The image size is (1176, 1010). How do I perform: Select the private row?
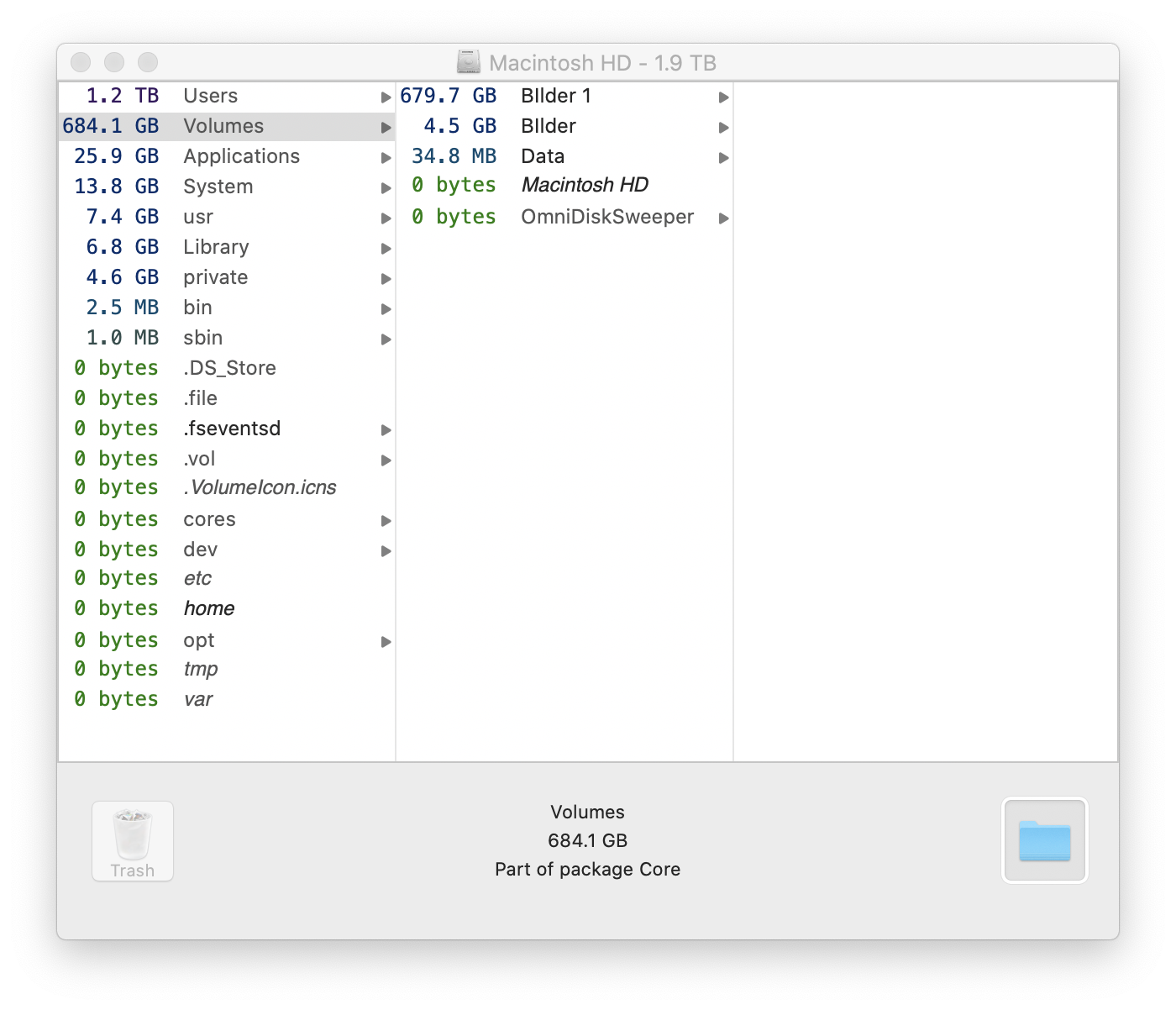coord(227,277)
